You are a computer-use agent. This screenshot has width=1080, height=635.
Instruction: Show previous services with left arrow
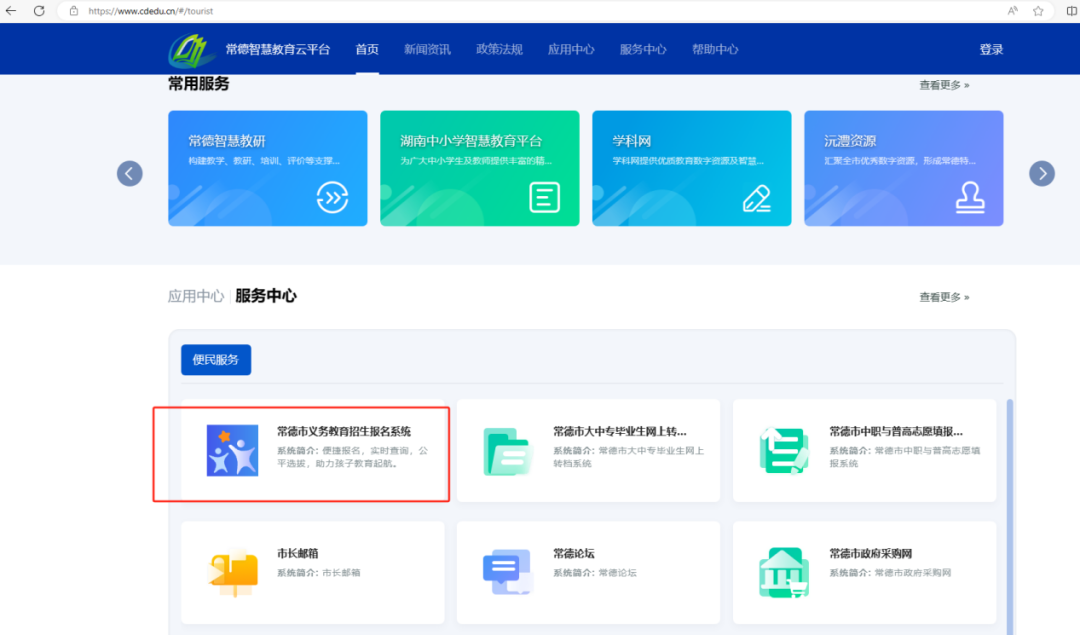[129, 173]
